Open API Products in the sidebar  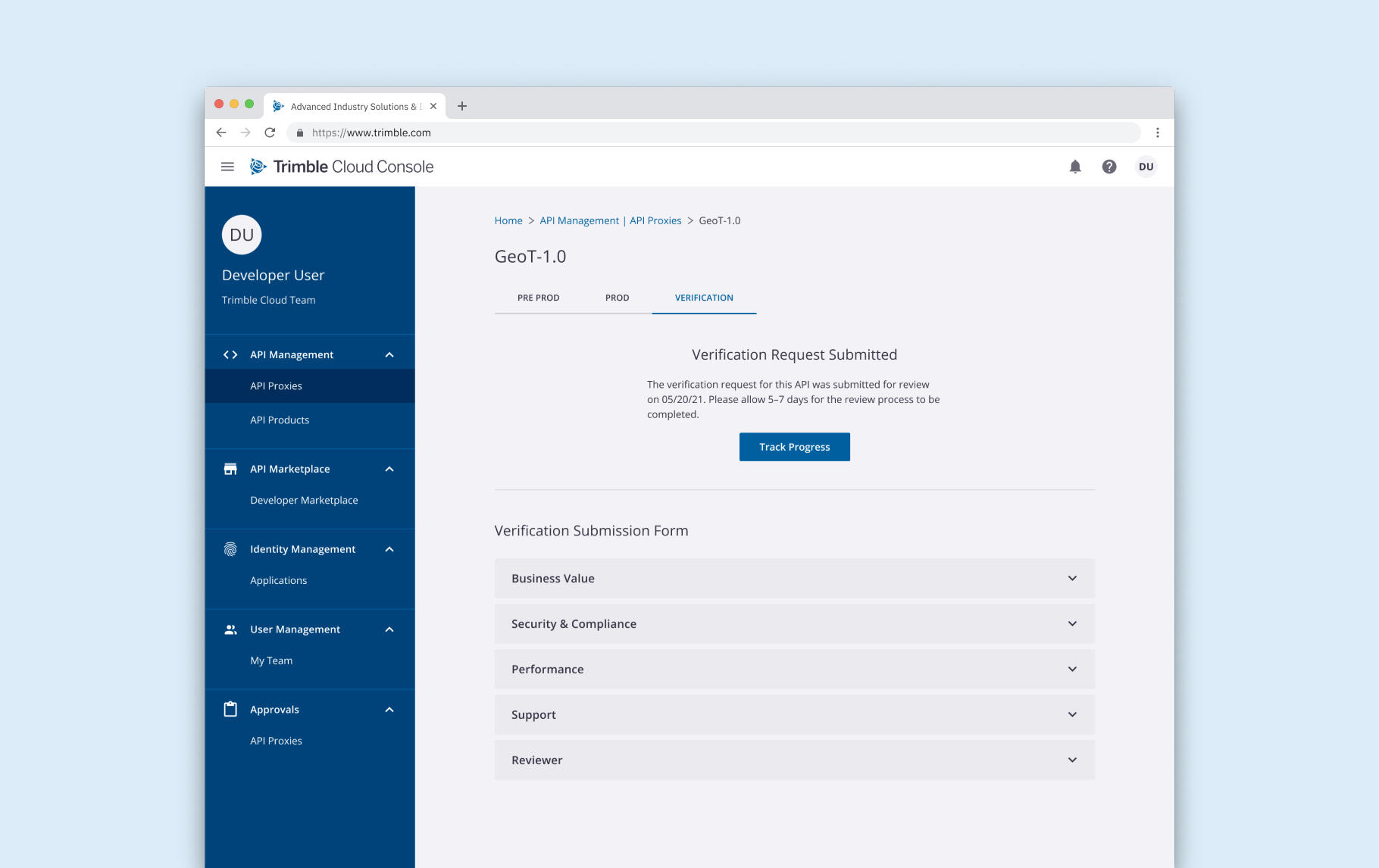click(280, 420)
